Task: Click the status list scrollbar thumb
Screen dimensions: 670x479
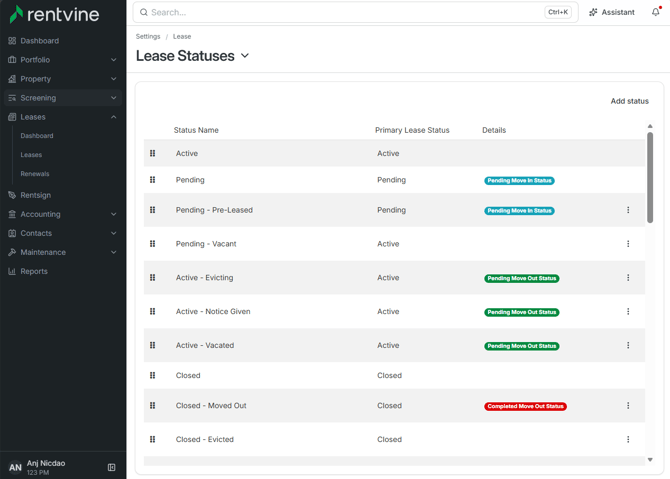Action: tap(650, 177)
